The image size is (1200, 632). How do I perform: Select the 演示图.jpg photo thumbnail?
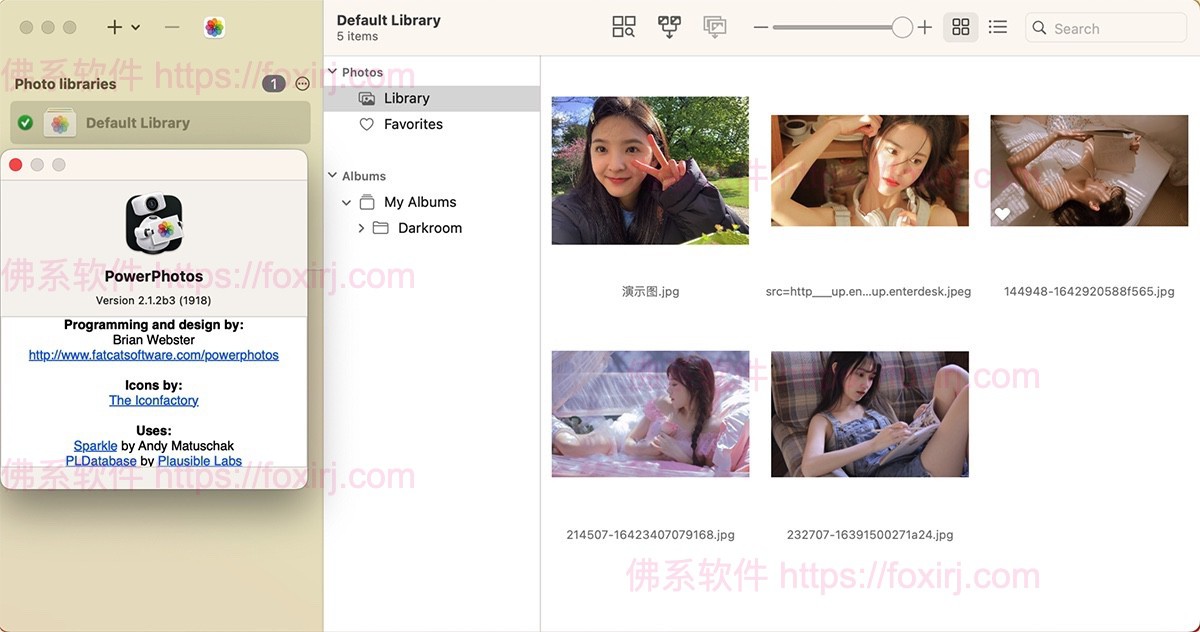coord(650,170)
